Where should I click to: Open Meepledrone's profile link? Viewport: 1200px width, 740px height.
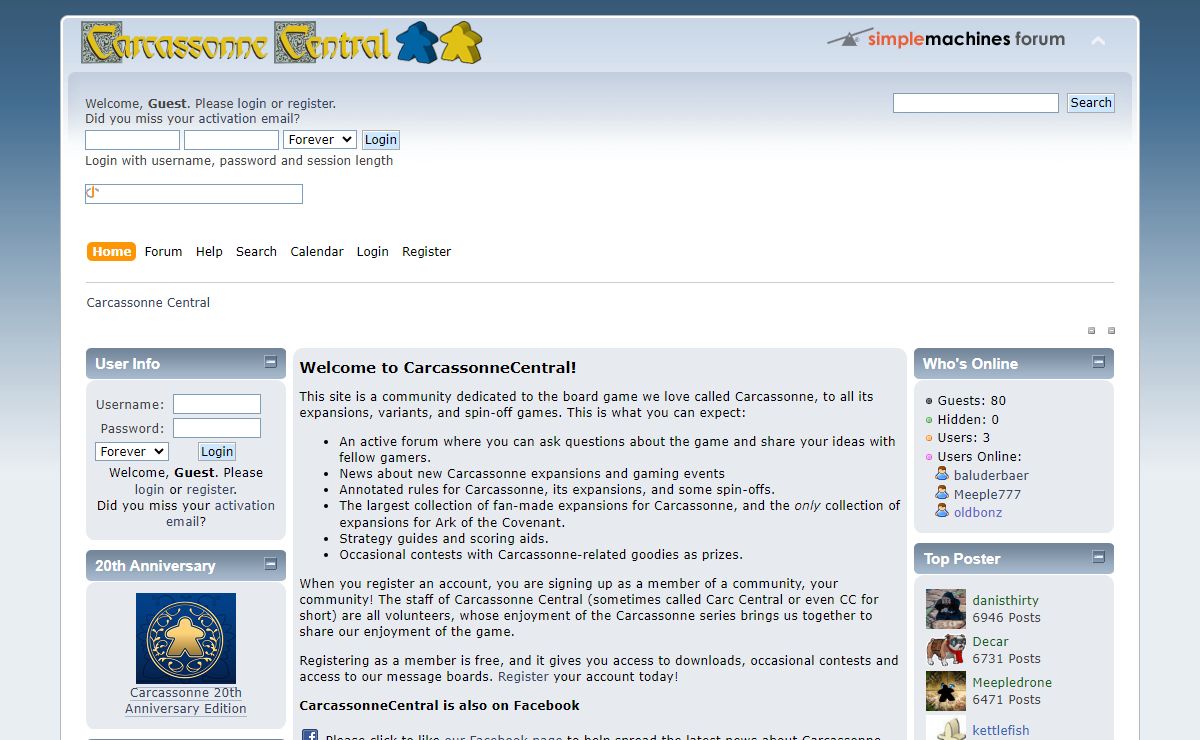point(1012,683)
